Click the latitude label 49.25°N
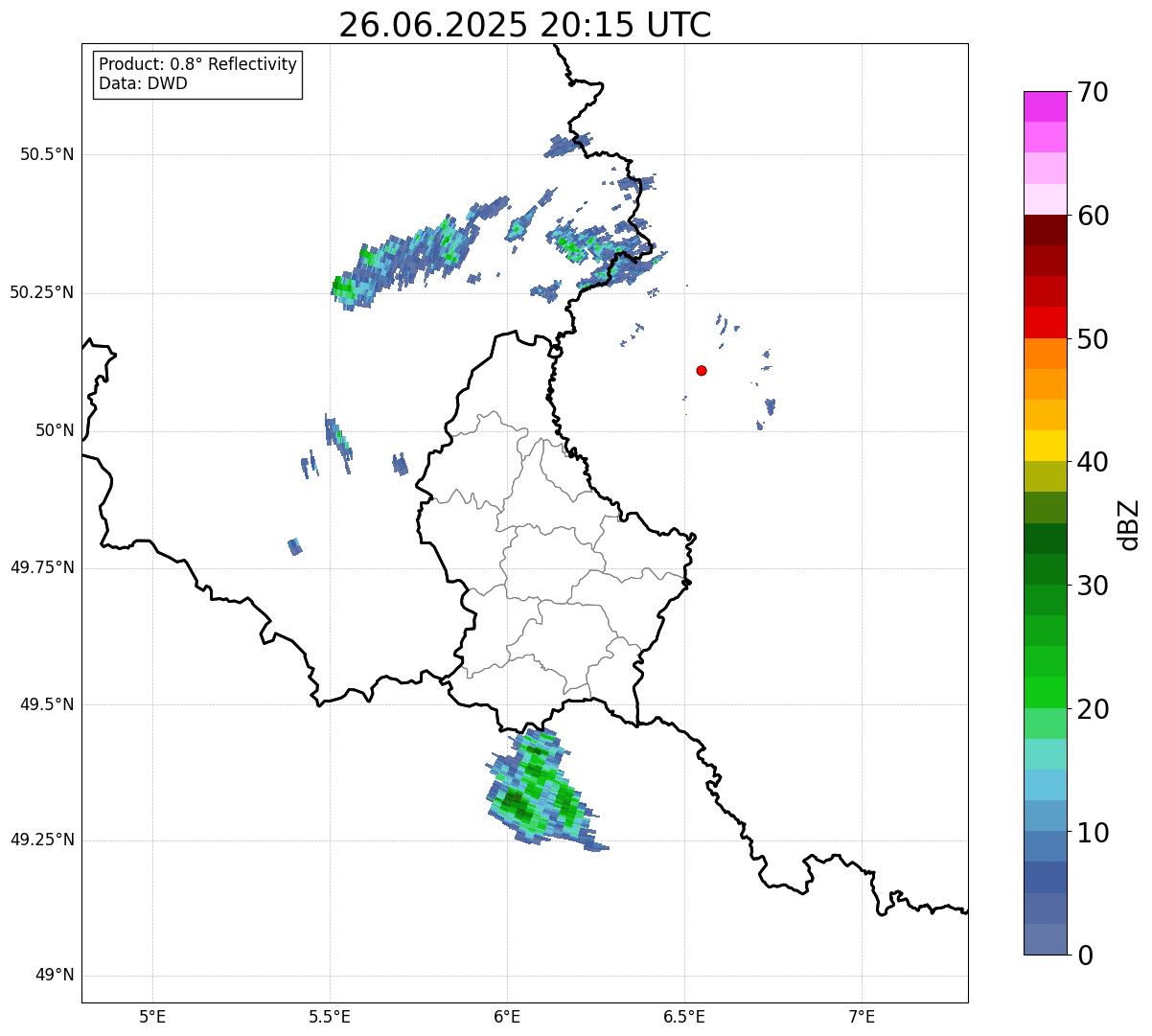Screen dimensions: 1152x1036 [x=42, y=840]
